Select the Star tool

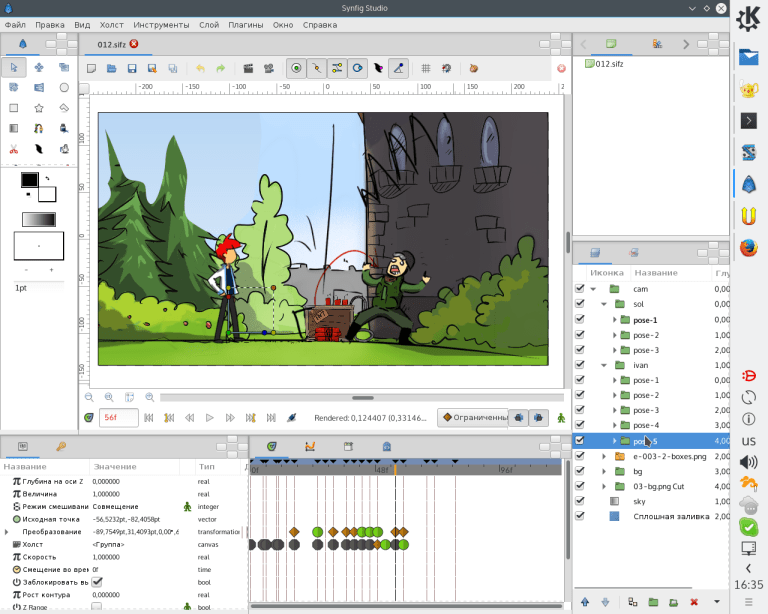coord(39,108)
